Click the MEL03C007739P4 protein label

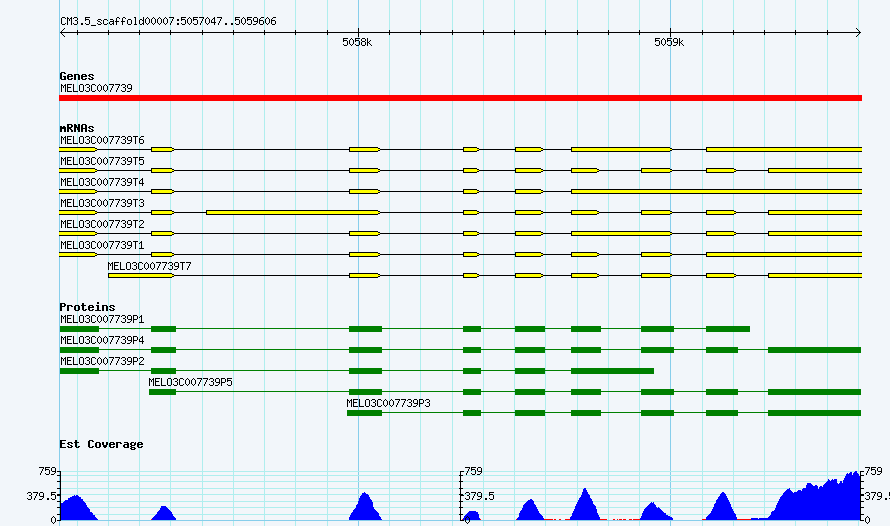pos(102,340)
